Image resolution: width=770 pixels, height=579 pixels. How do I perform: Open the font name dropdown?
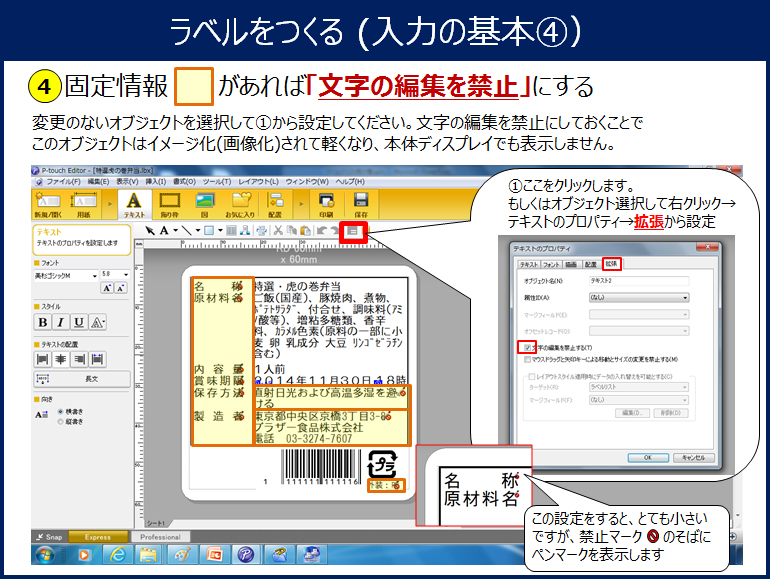(x=94, y=276)
